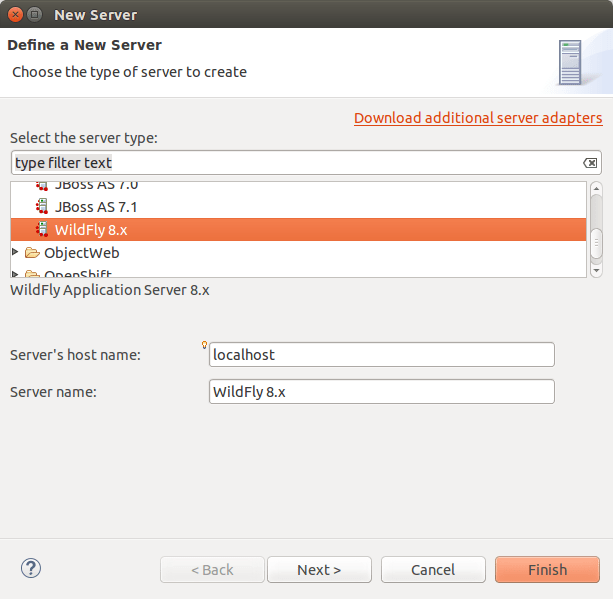Click the JBoss AS 7.1 server icon
613x599 pixels.
(x=42, y=206)
